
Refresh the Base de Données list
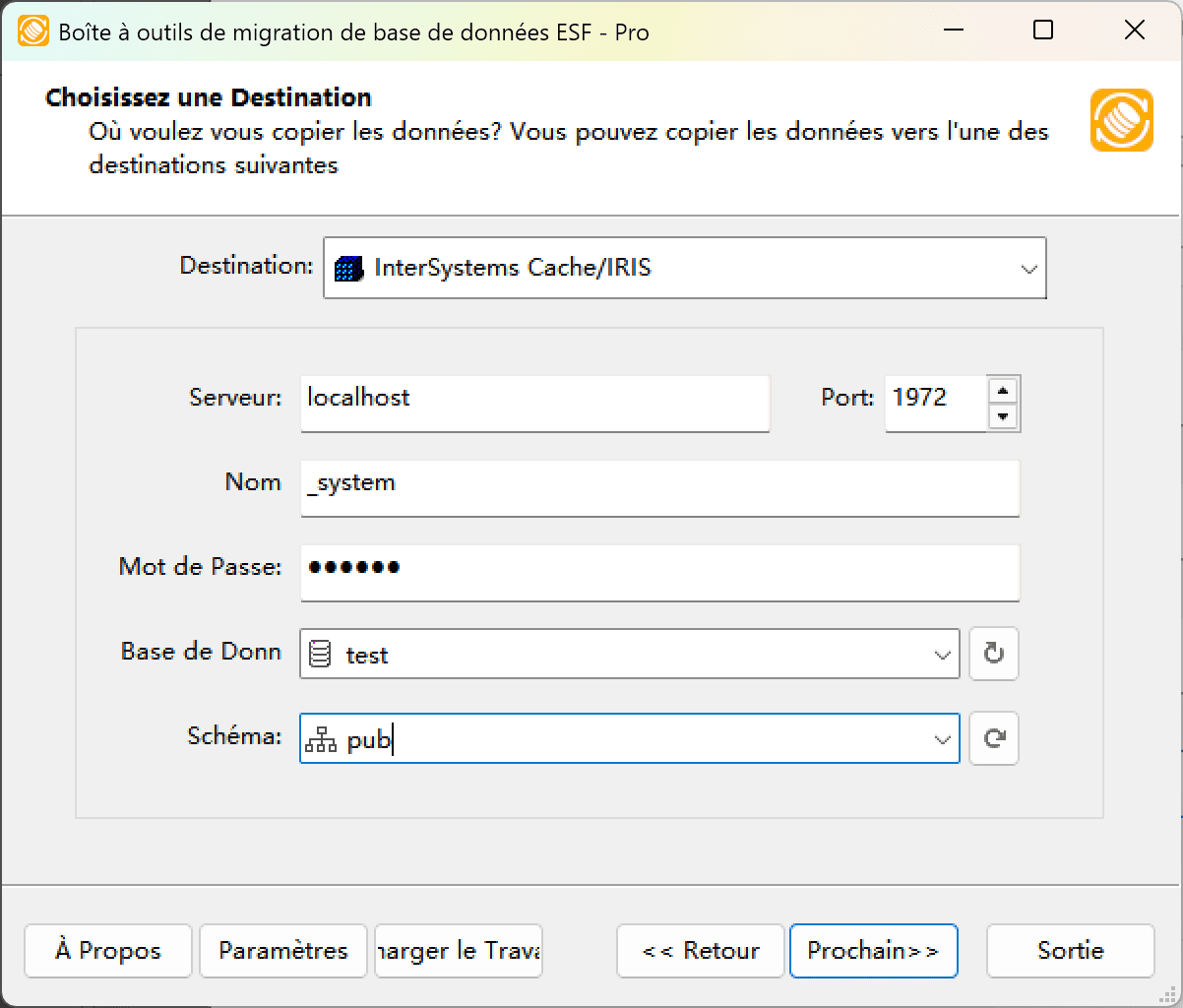pos(993,654)
